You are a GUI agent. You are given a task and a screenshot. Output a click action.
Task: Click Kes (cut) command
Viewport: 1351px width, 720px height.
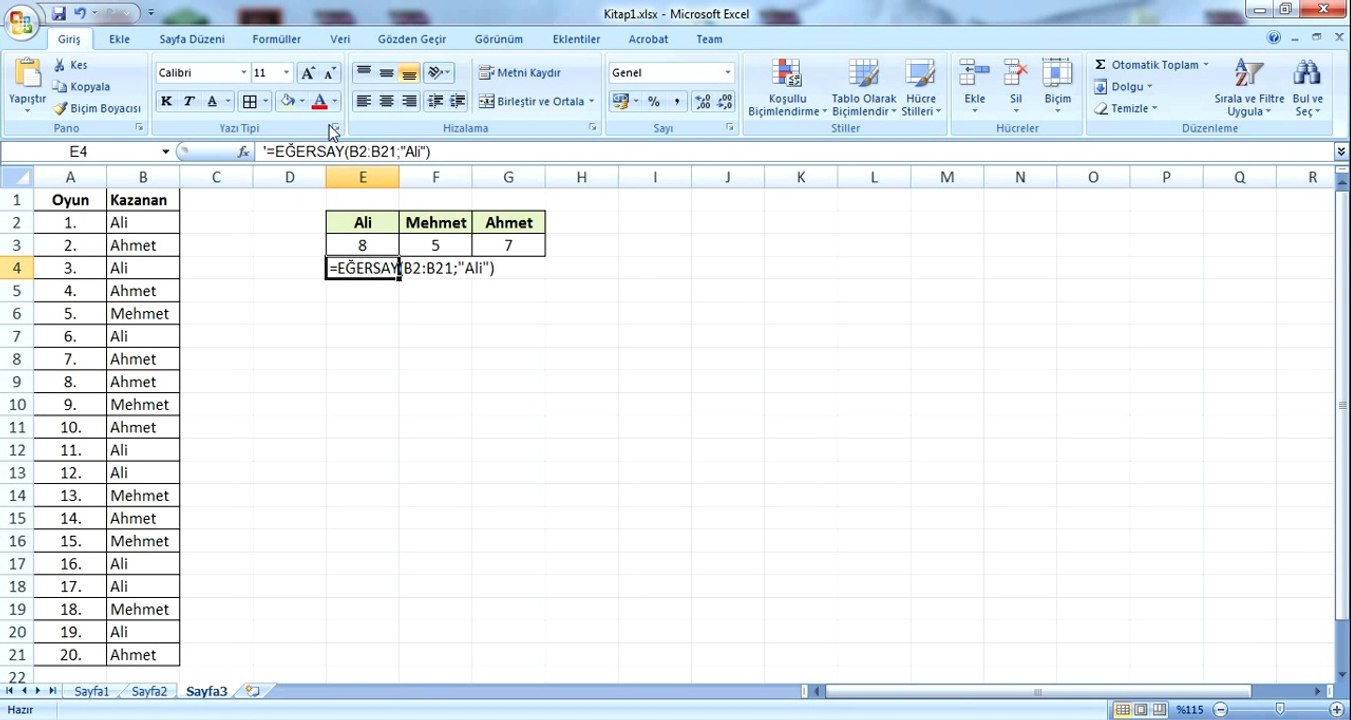tap(71, 65)
